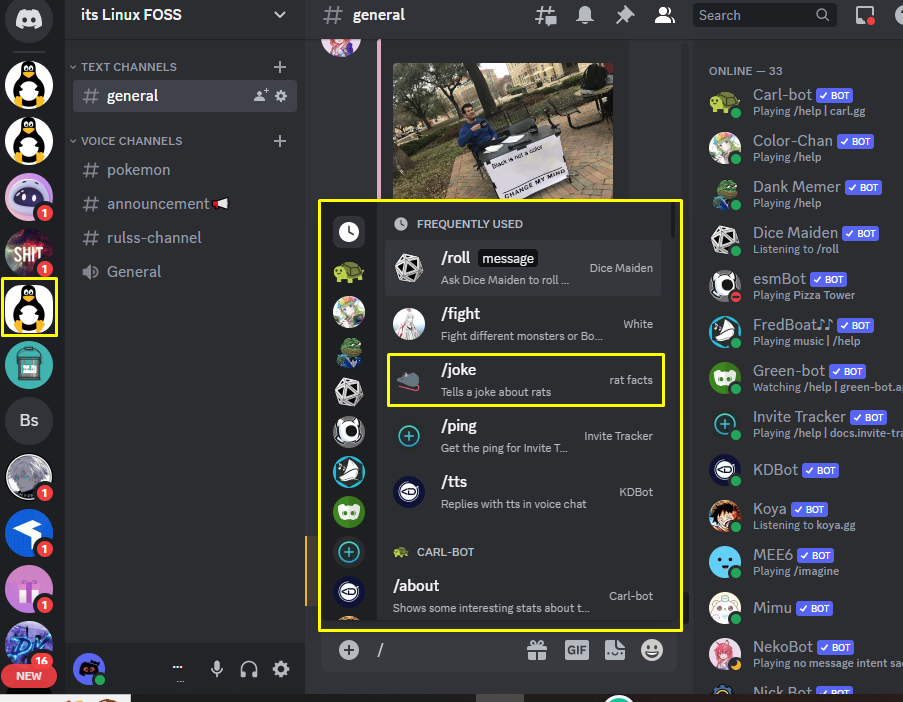Show pinned messages with the pin icon
Viewport: 903px width, 702px height.
tap(624, 16)
